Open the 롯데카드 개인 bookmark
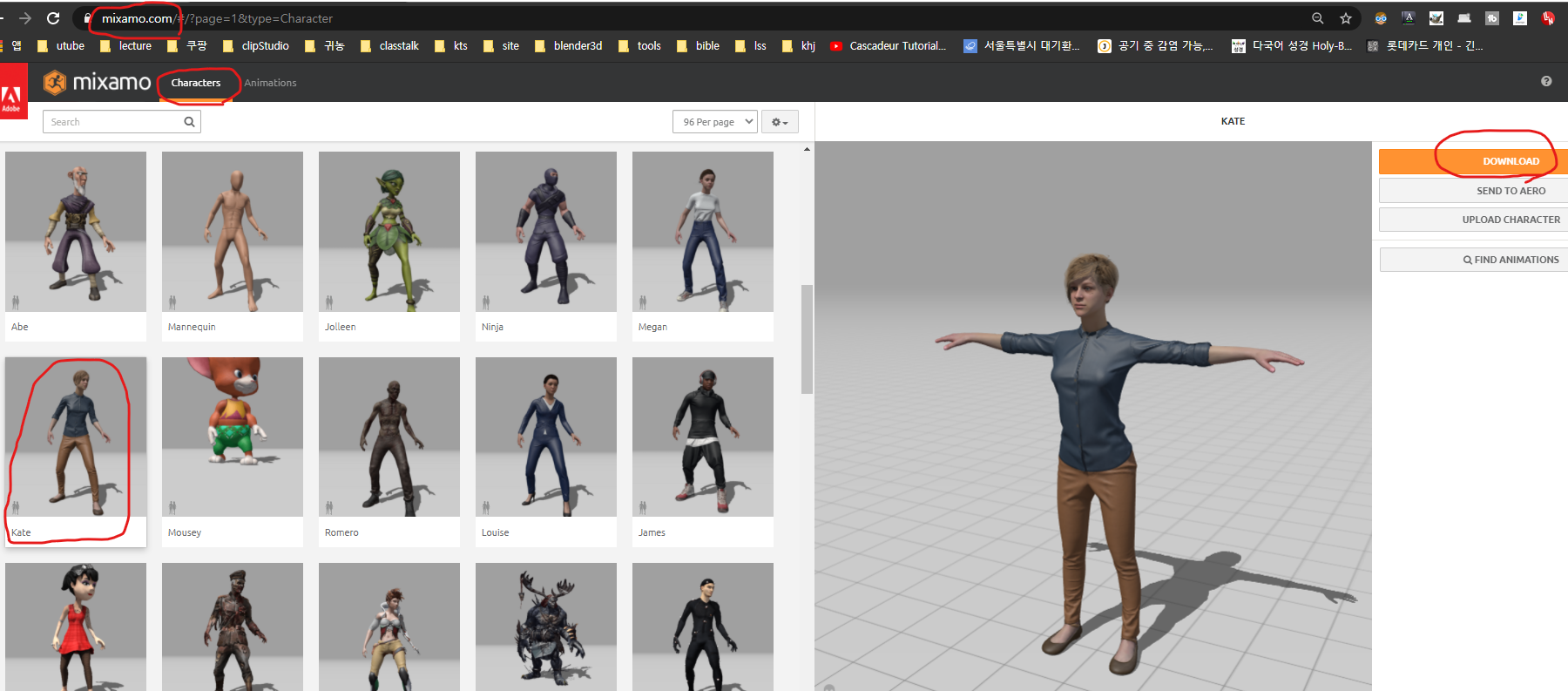 (x=1425, y=46)
